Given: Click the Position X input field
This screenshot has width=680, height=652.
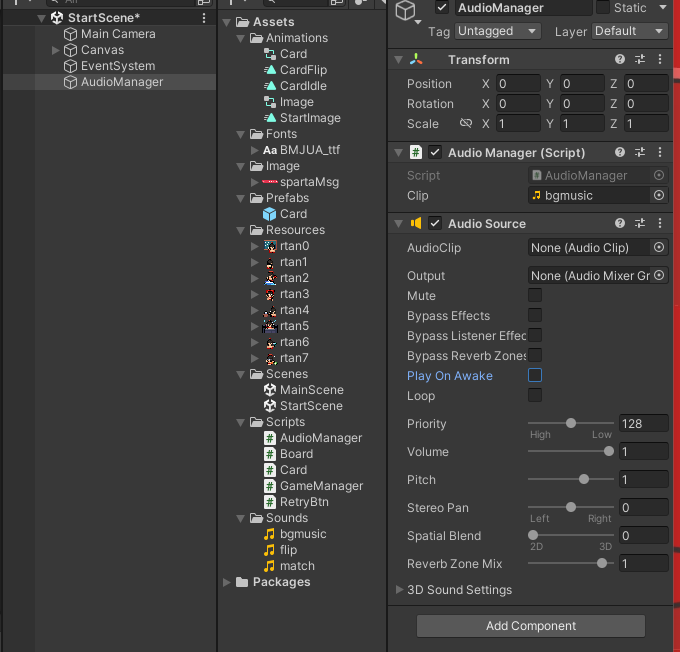Looking at the screenshot, I should click(x=518, y=84).
